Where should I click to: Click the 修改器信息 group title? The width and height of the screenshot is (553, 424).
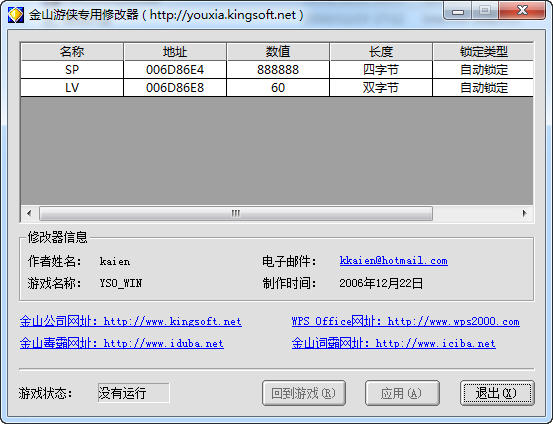click(57, 237)
